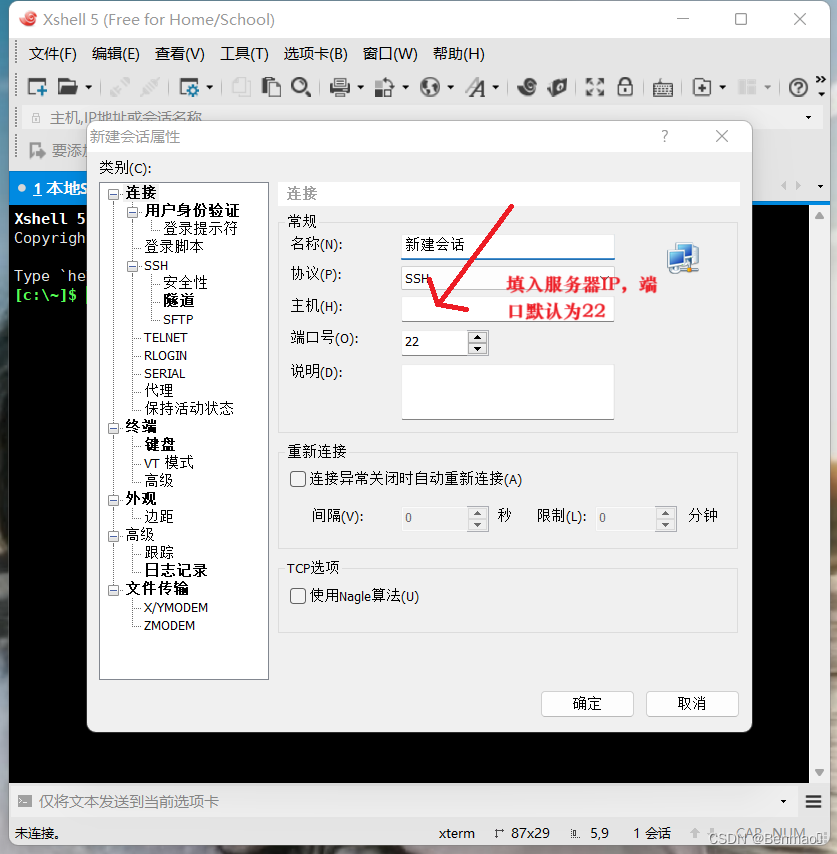Image resolution: width=837 pixels, height=854 pixels.
Task: Click the 说明(D) description text area
Action: point(508,392)
